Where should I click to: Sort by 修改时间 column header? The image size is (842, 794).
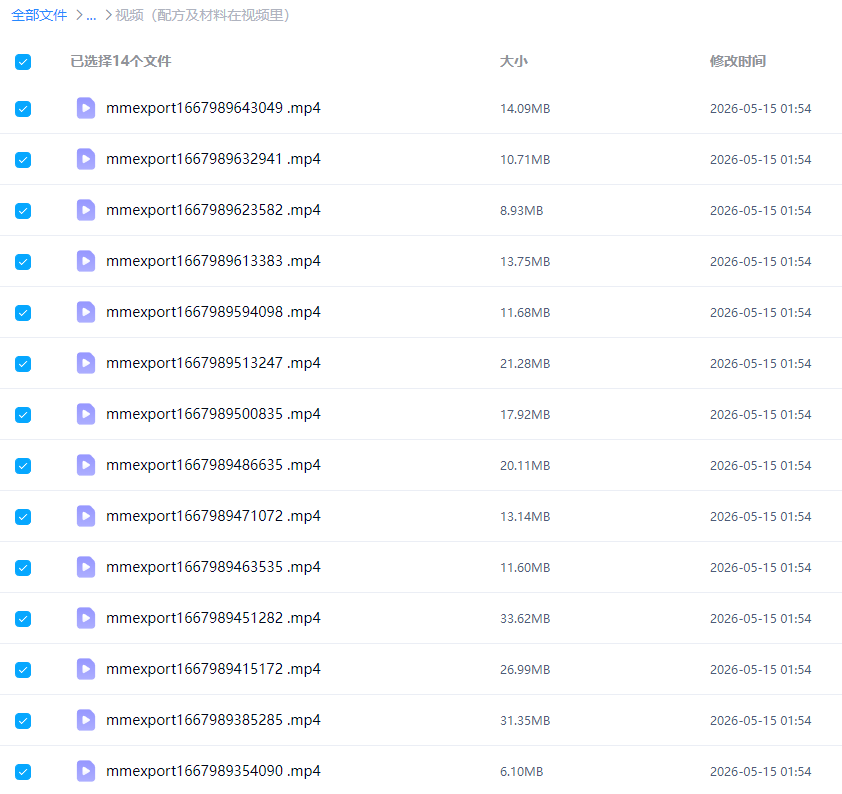click(x=738, y=61)
